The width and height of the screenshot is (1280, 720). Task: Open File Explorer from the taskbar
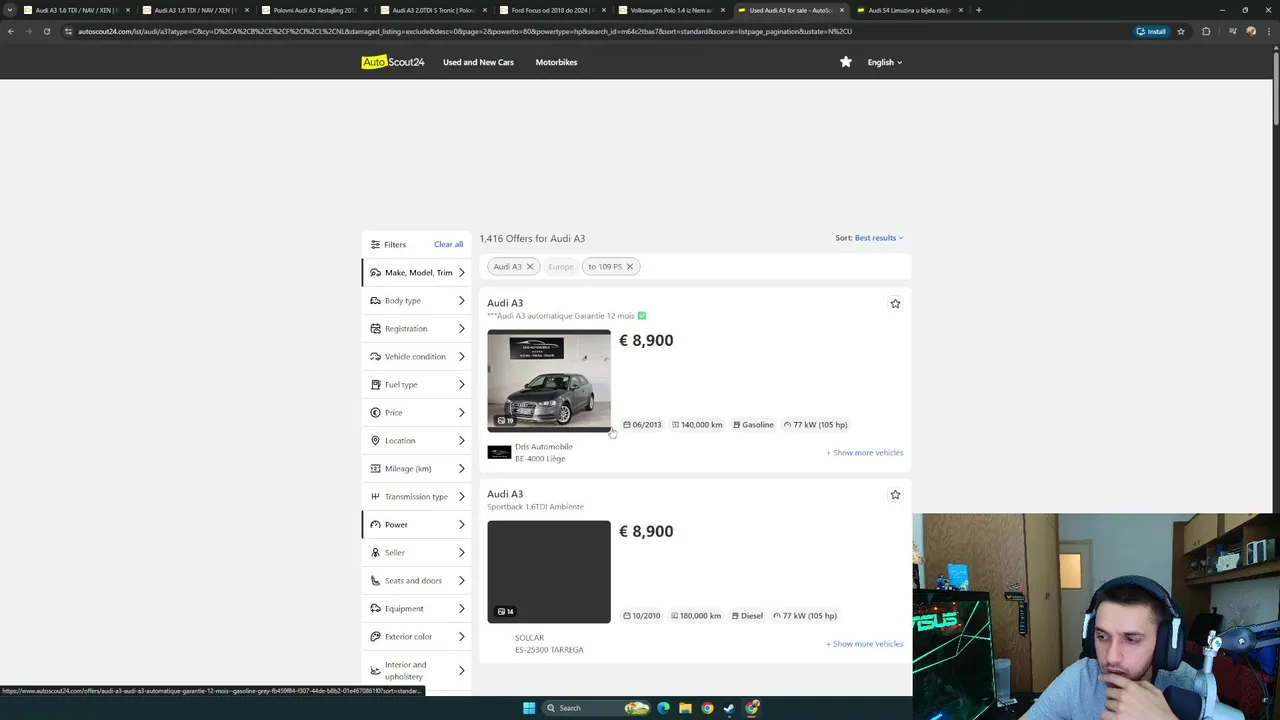(685, 708)
